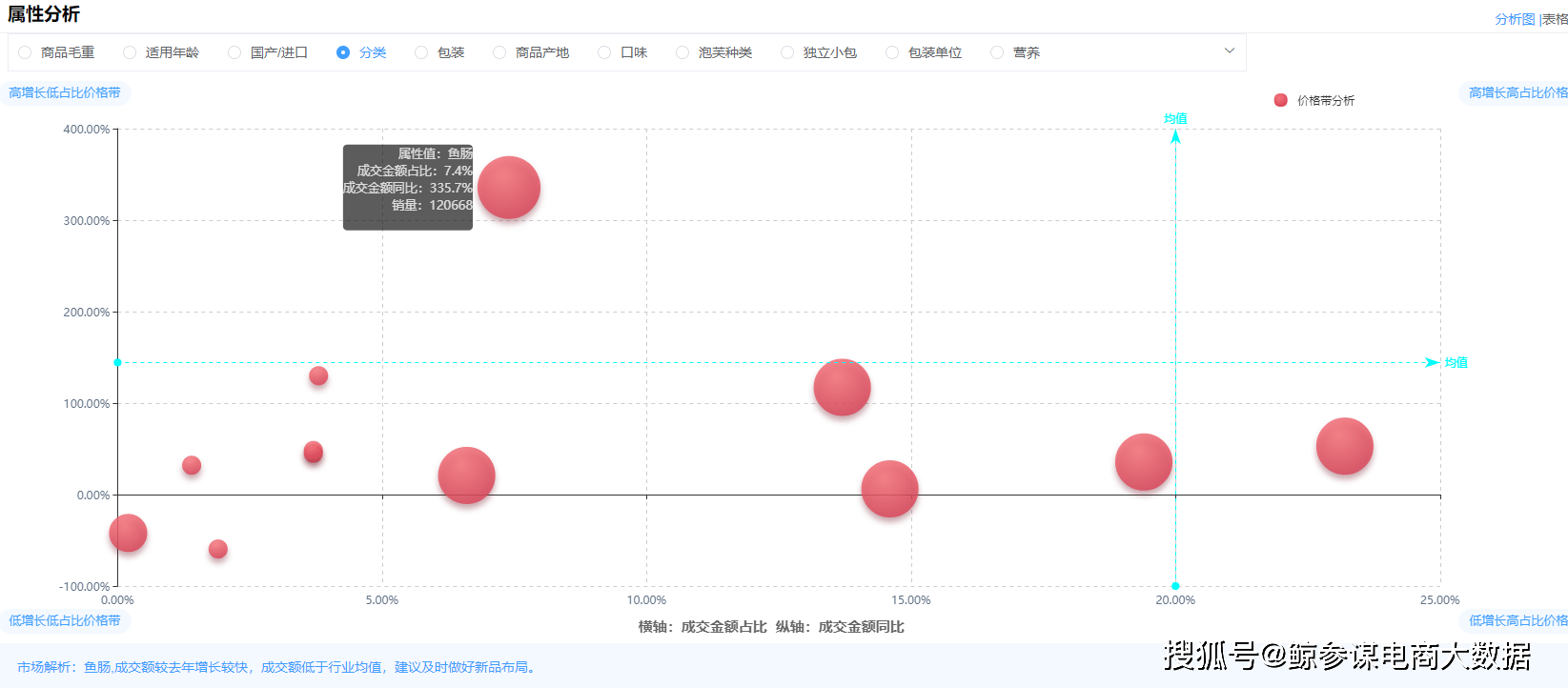This screenshot has width=1568, height=688.
Task: Click the 属性分析 section title
Action: coord(44,14)
